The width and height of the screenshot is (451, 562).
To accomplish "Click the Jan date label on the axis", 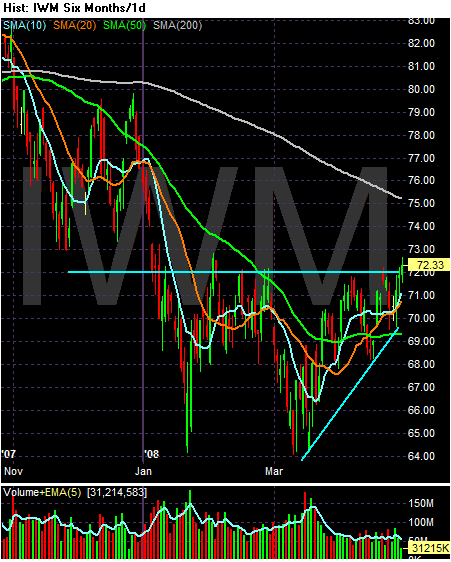I will [x=143, y=471].
